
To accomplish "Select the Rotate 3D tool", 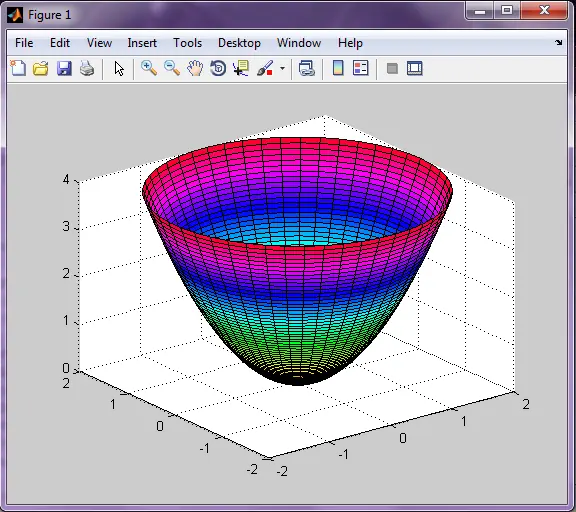I will coord(218,68).
